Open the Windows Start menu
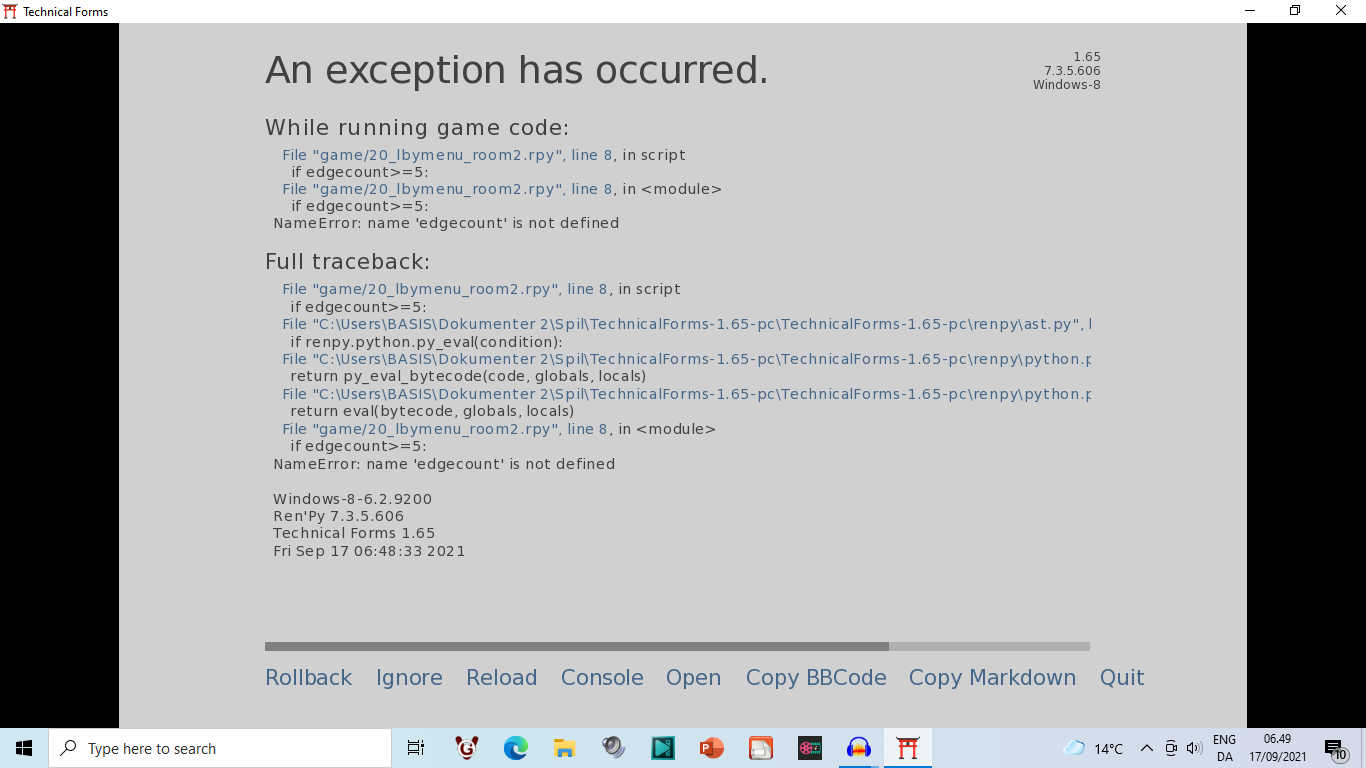 click(24, 748)
